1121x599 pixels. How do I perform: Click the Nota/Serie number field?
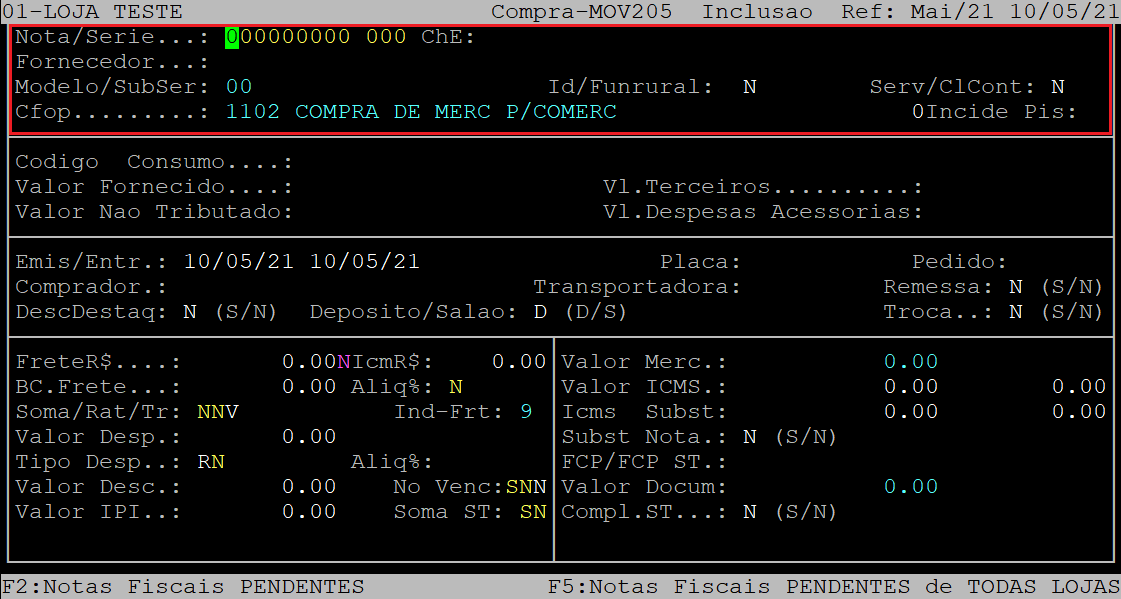click(288, 37)
